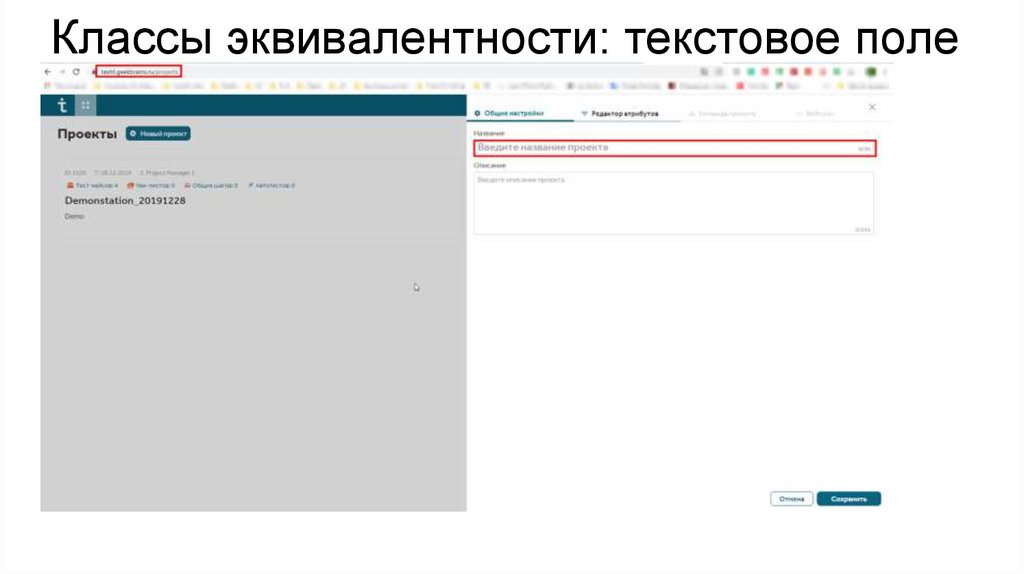Screen dimensions: 1024x574
Task: Click the 'Автотестов: 0' counter
Action: coord(271,185)
